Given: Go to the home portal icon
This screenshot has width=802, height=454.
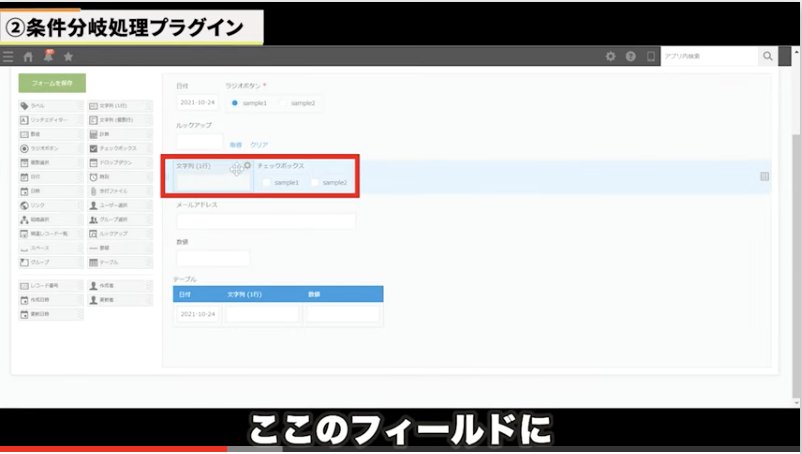Looking at the screenshot, I should click(29, 57).
